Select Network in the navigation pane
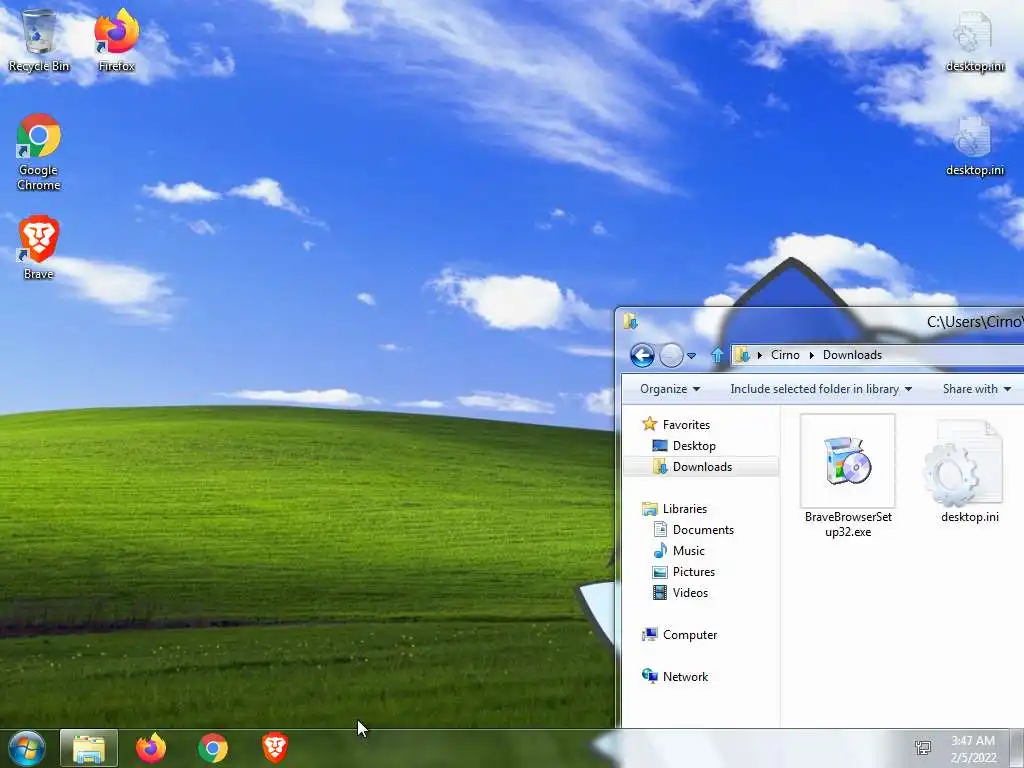The image size is (1024, 768). pyautogui.click(x=675, y=677)
